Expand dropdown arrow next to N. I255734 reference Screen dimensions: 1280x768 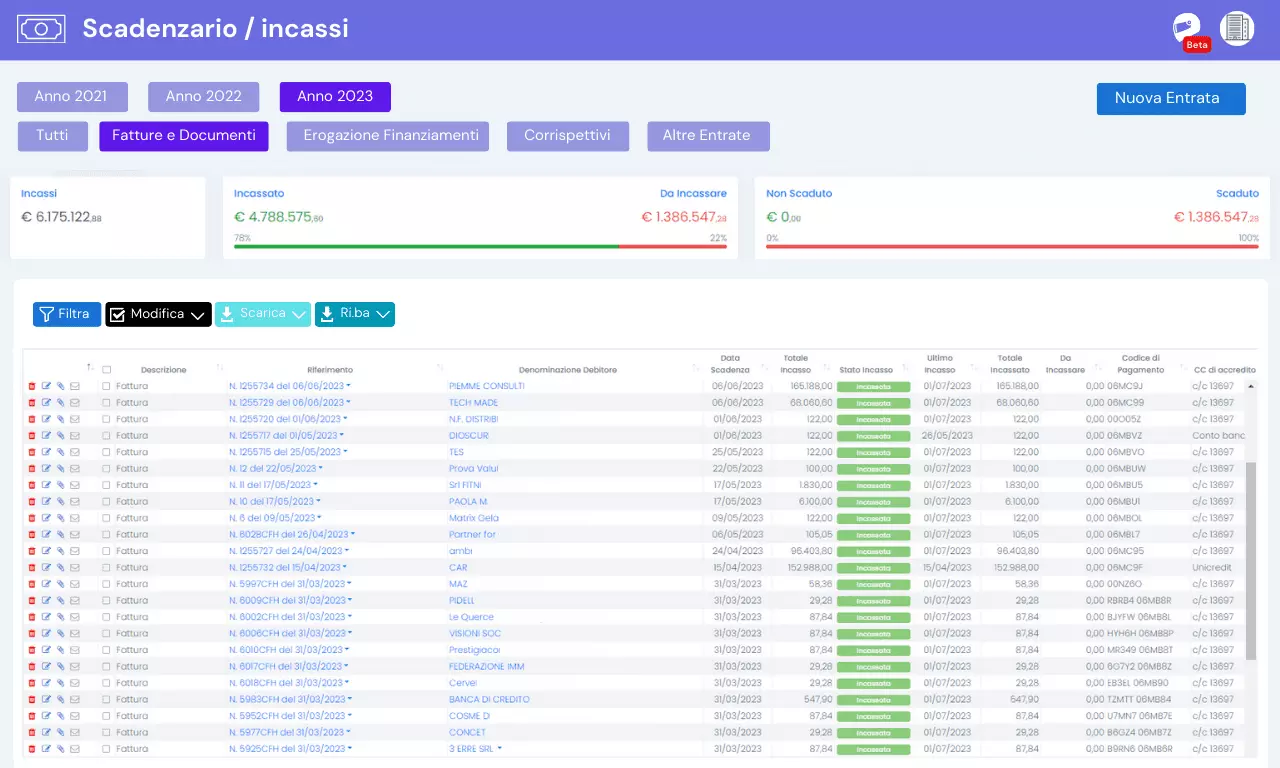pyautogui.click(x=348, y=386)
